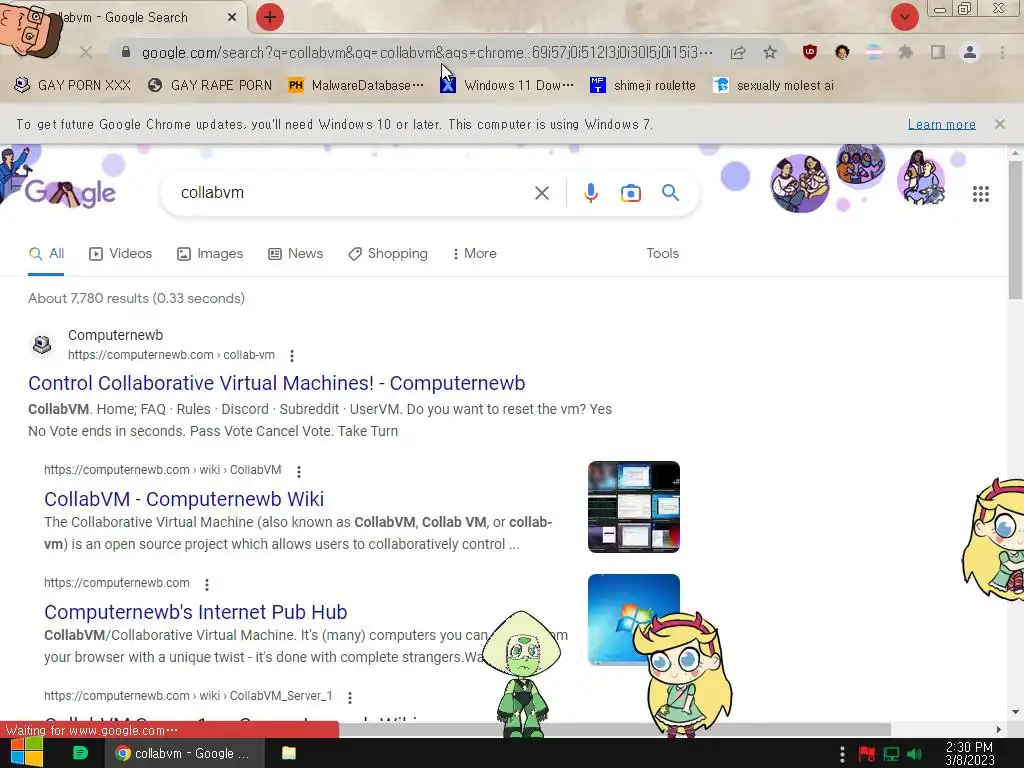This screenshot has height=768, width=1024.
Task: Open Google apps grid
Action: pyautogui.click(x=980, y=193)
